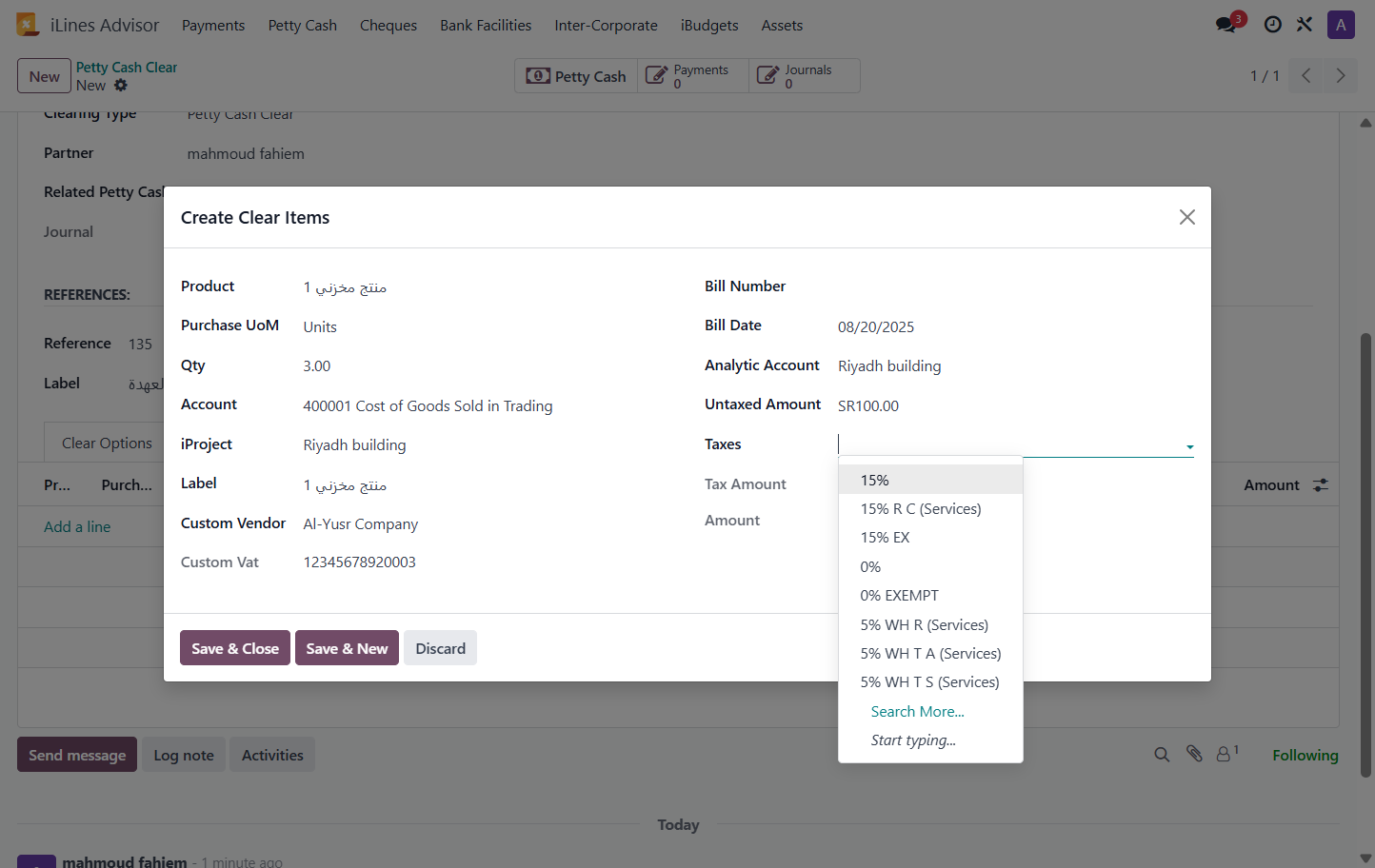
Task: Open the user avatar menu
Action: coord(1341,25)
